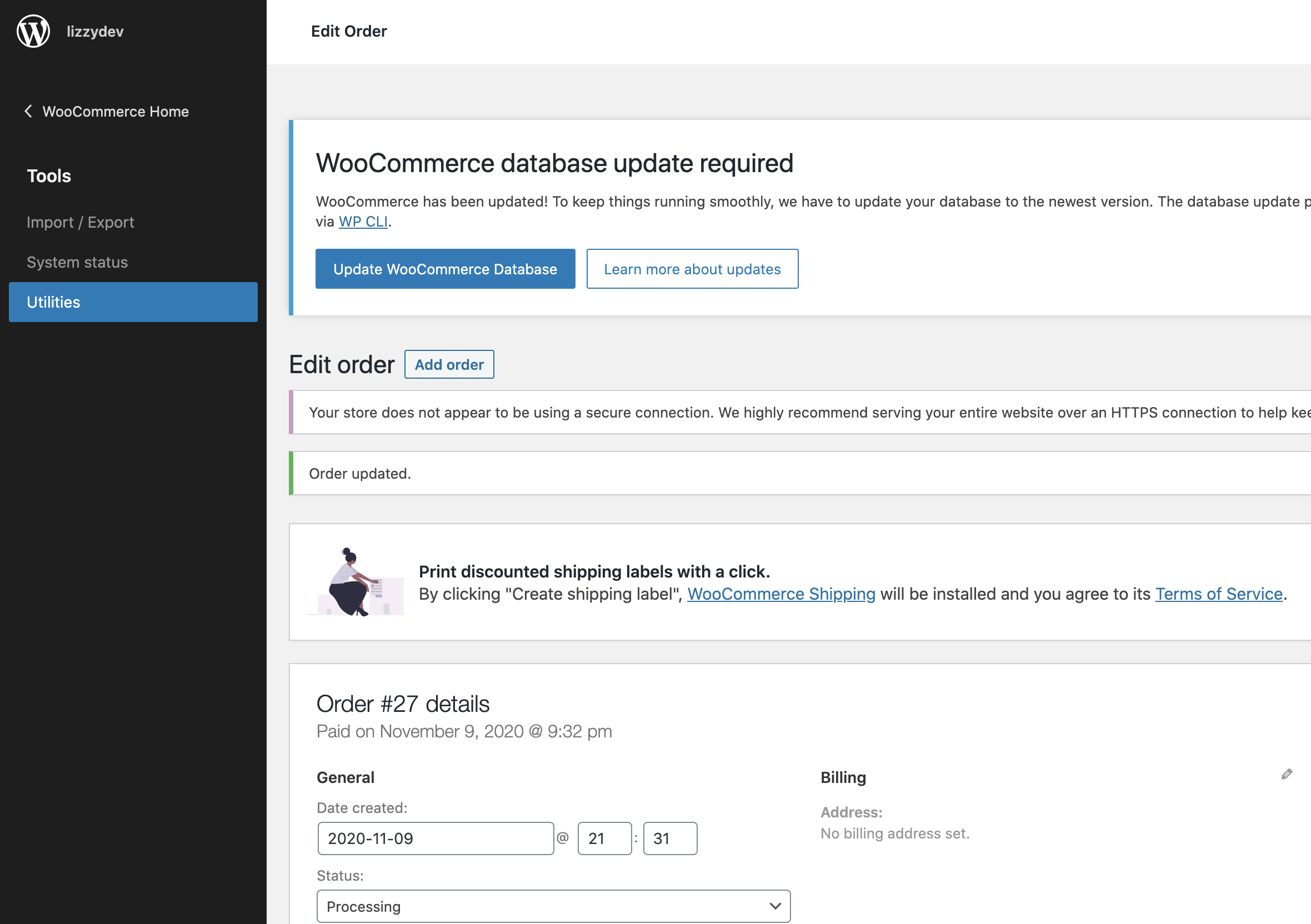Screen dimensions: 1311x924
Task: Click the hour field showing 21
Action: pos(605,838)
